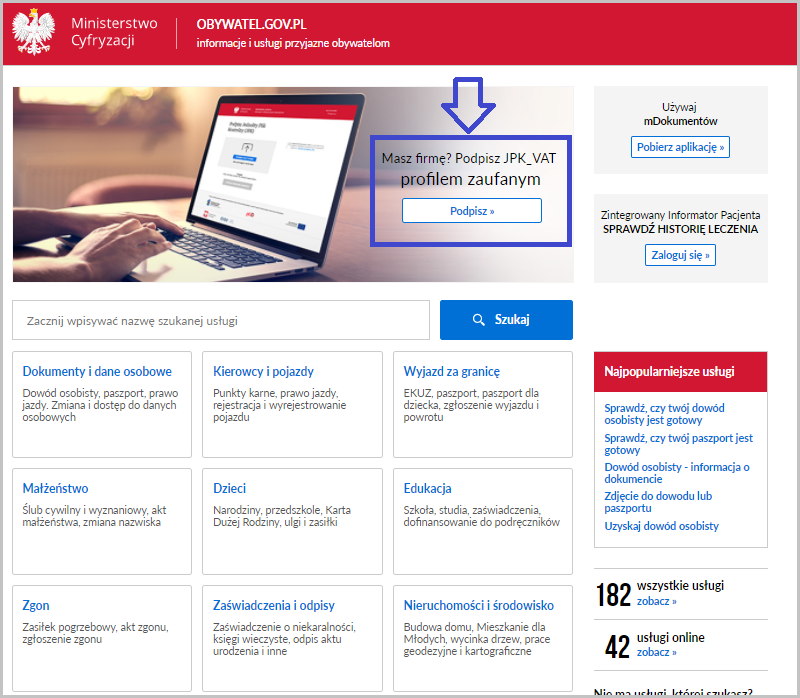Screen dimensions: 800x698
Task: Click the search input field
Action: point(220,319)
